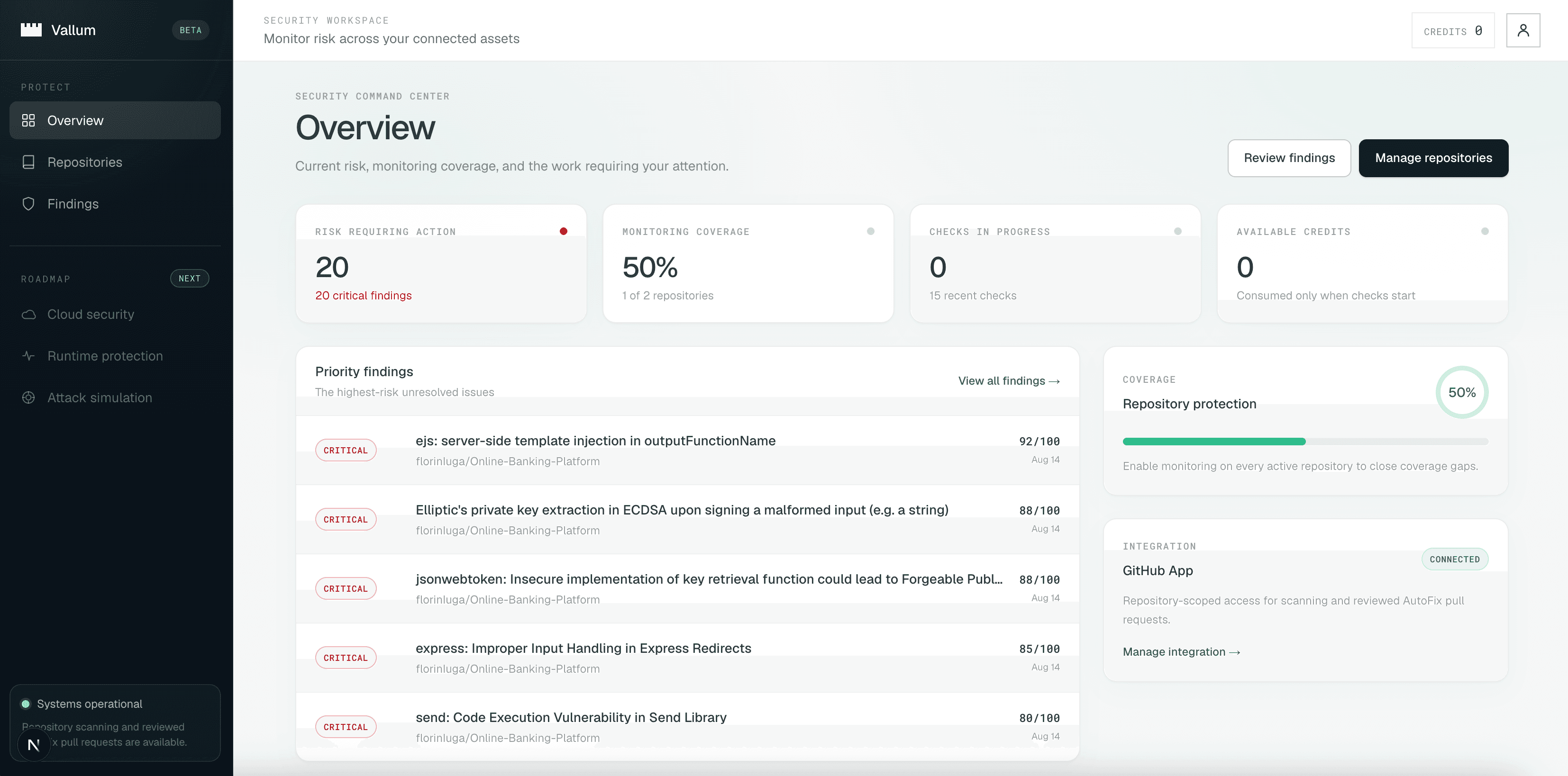This screenshot has height=776, width=1568.
Task: Open the ejs server-side template injection finding
Action: coord(687,450)
